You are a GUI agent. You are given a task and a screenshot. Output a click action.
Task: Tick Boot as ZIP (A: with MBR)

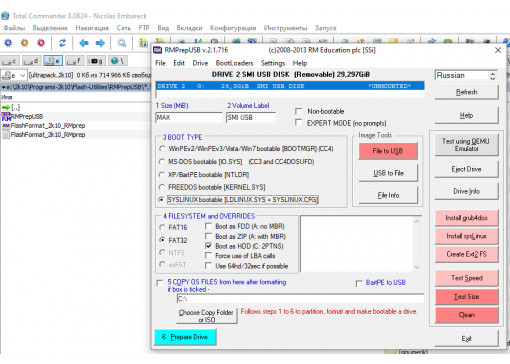point(208,236)
